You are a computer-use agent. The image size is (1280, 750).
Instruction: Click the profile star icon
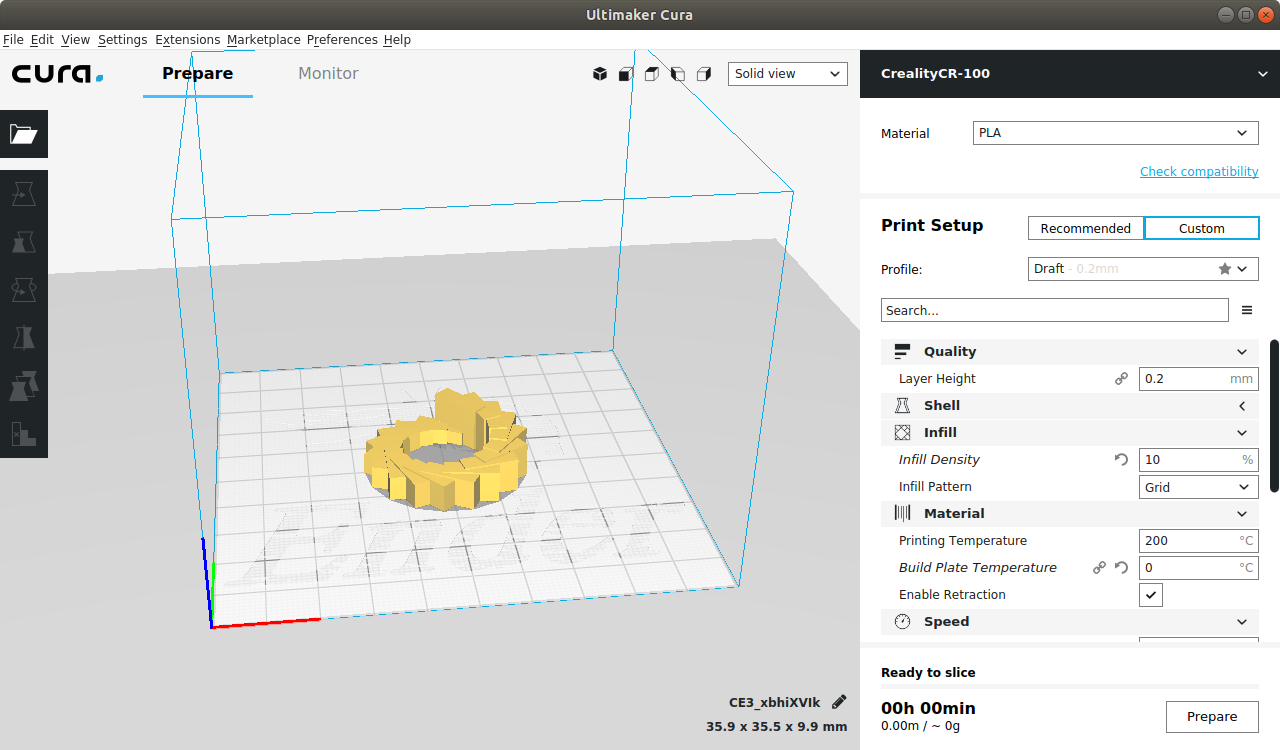tap(1225, 269)
